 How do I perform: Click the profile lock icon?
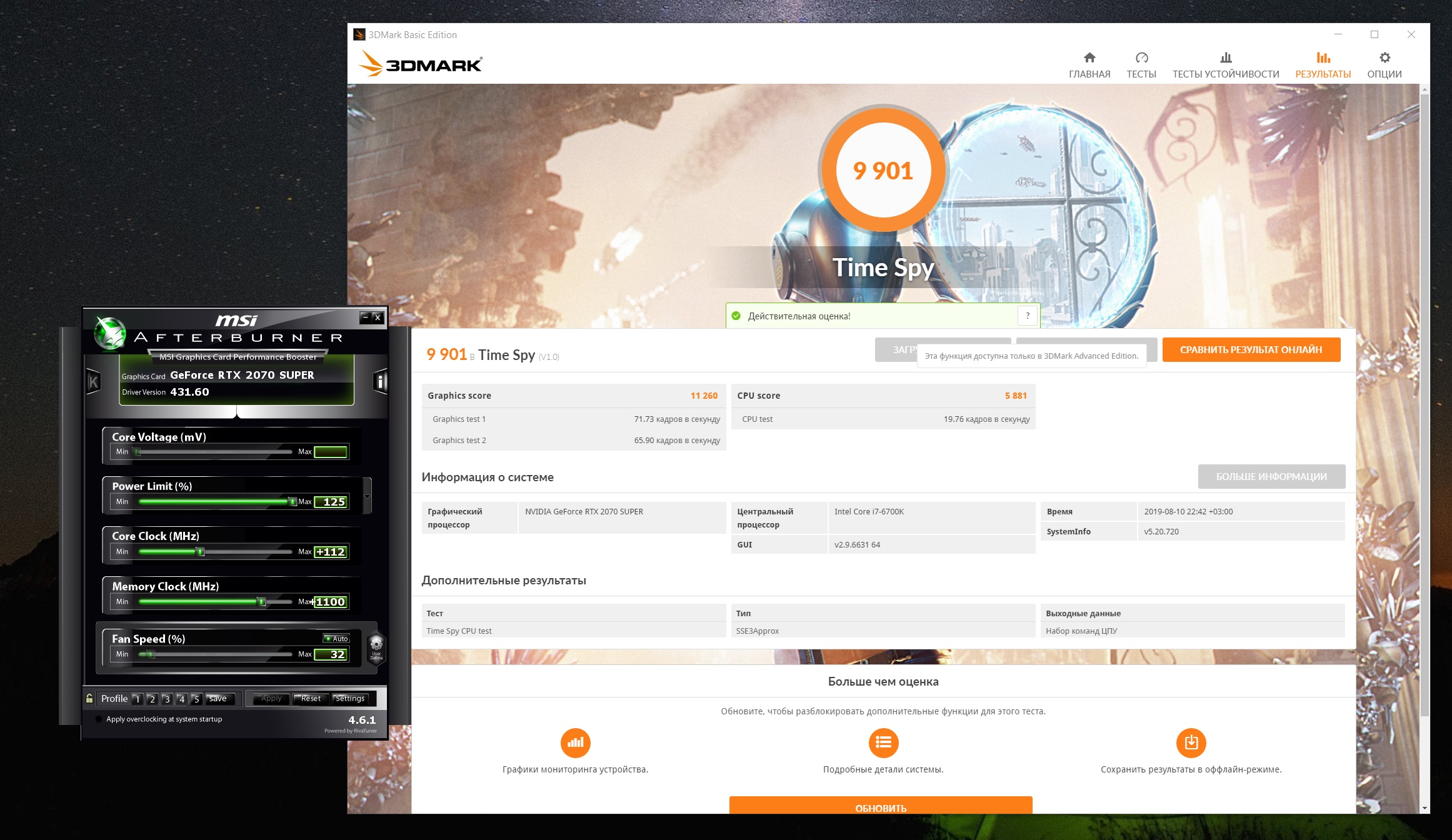(x=90, y=698)
